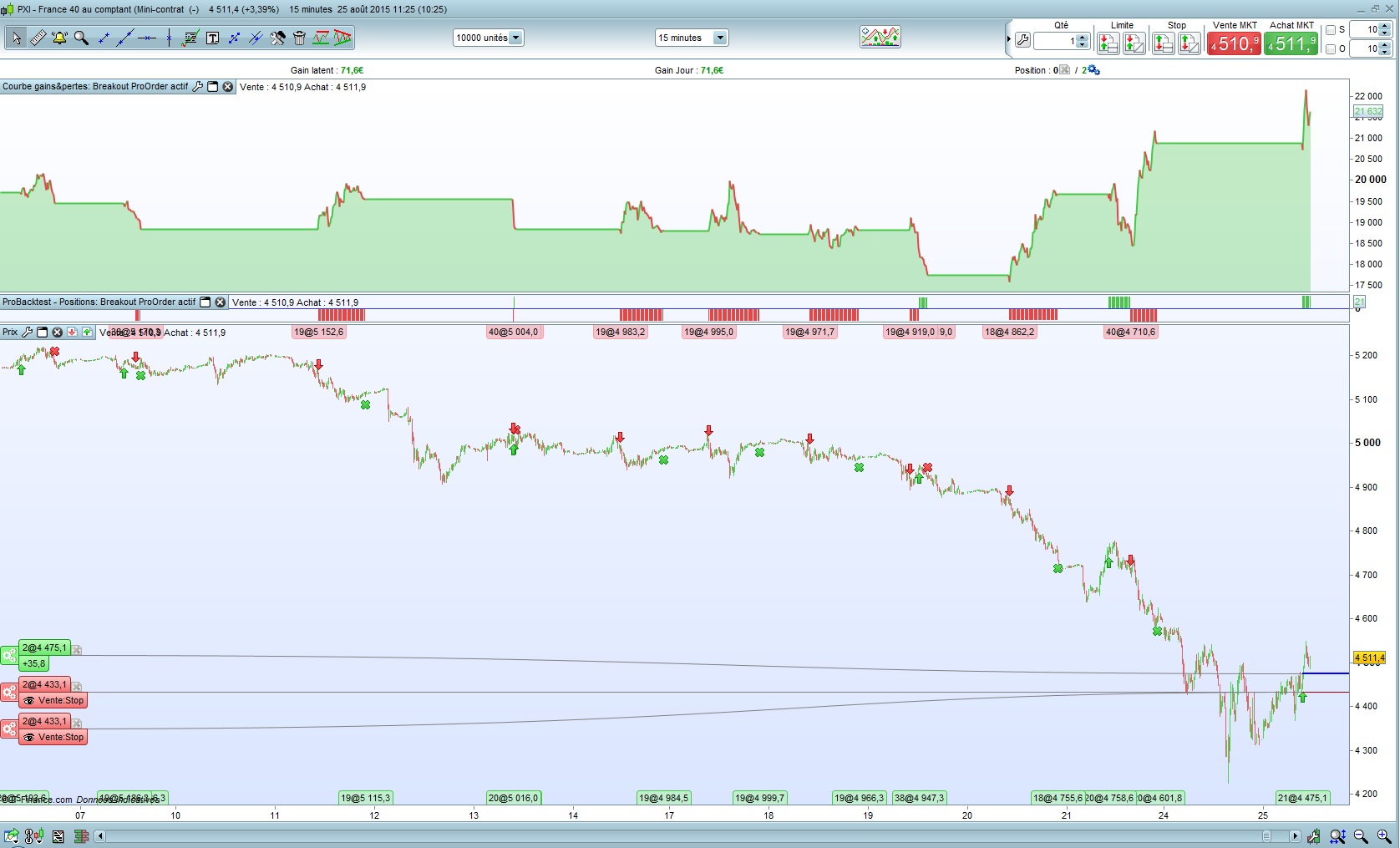Click the Achat MKT buy button
Image resolution: width=1400 pixels, height=848 pixels.
coord(1291,43)
